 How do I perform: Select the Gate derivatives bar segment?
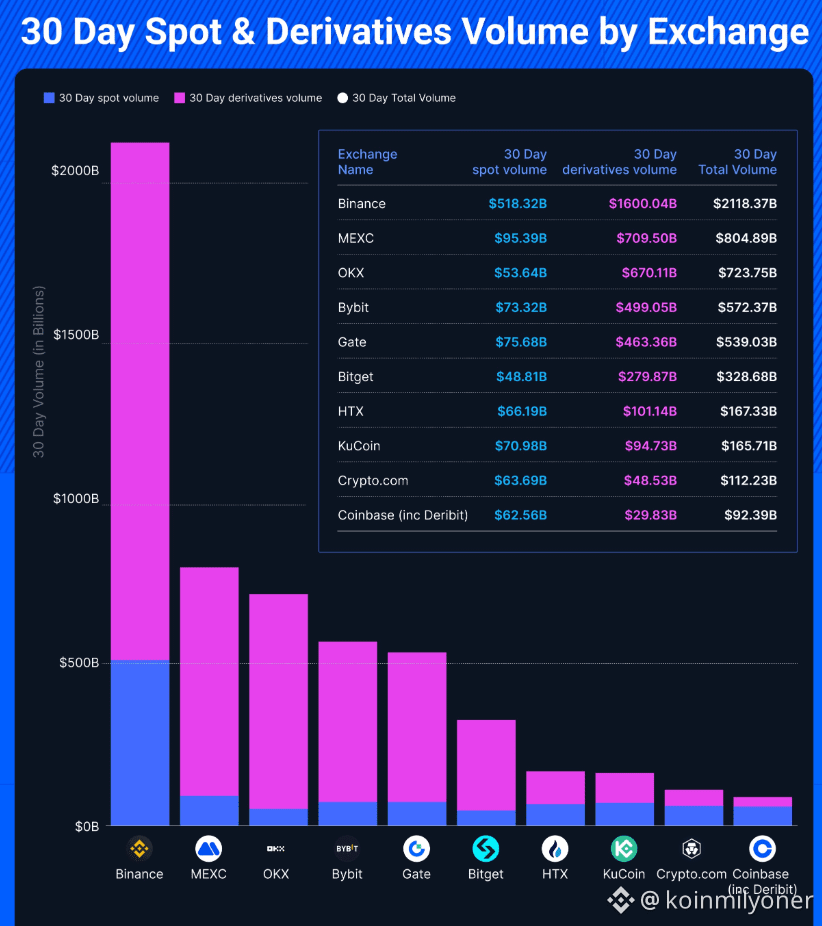(417, 727)
